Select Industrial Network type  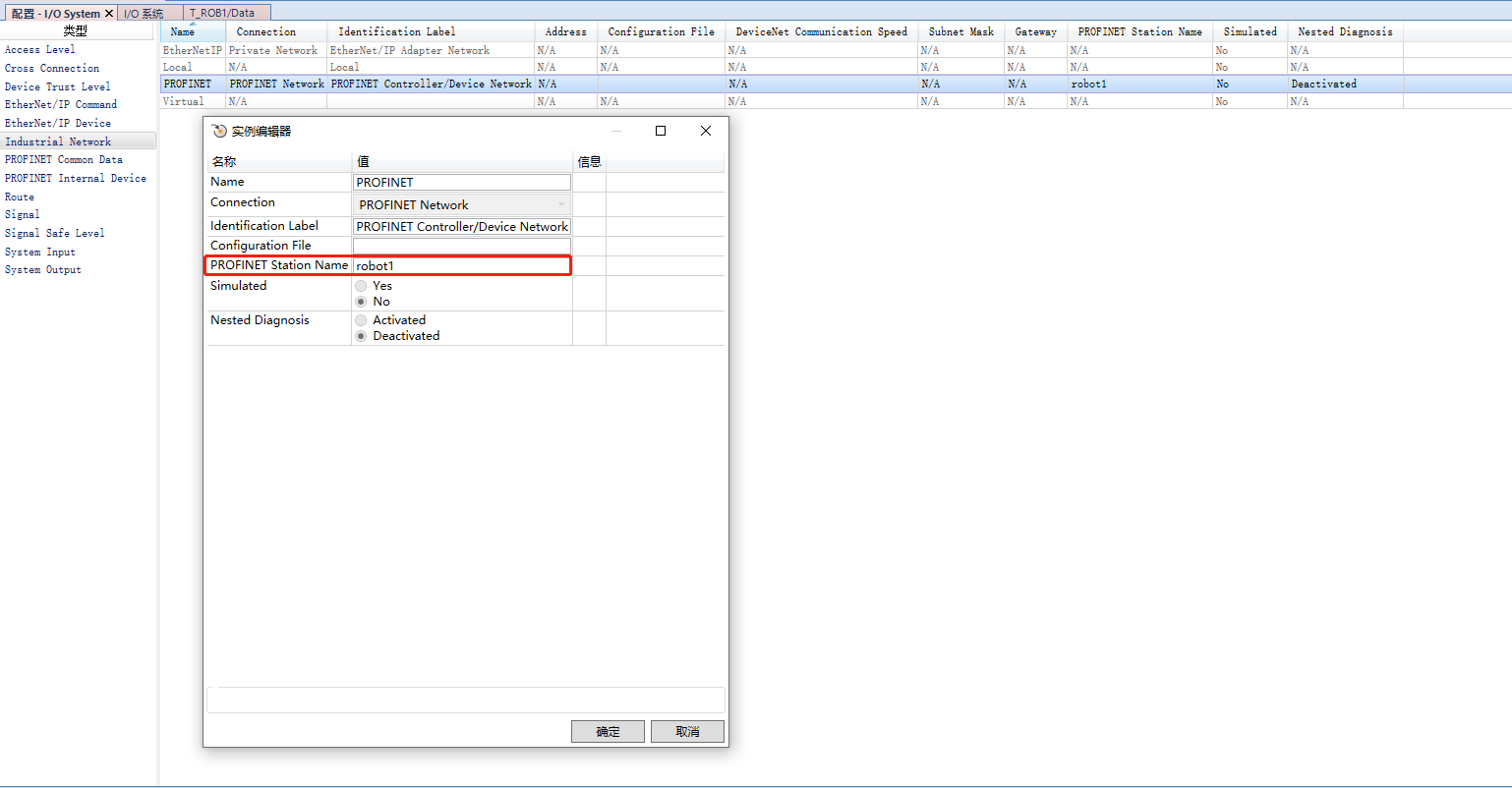(x=78, y=141)
